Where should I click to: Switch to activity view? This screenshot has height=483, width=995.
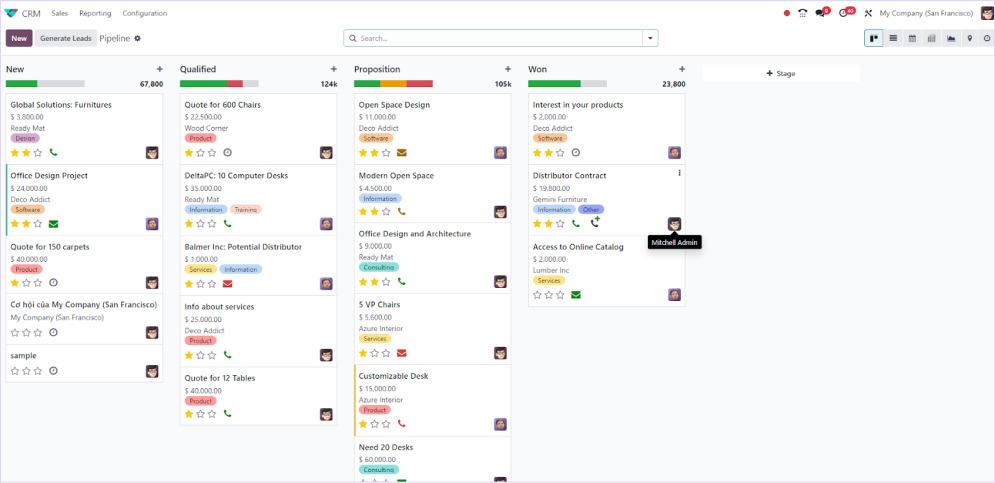click(x=987, y=38)
